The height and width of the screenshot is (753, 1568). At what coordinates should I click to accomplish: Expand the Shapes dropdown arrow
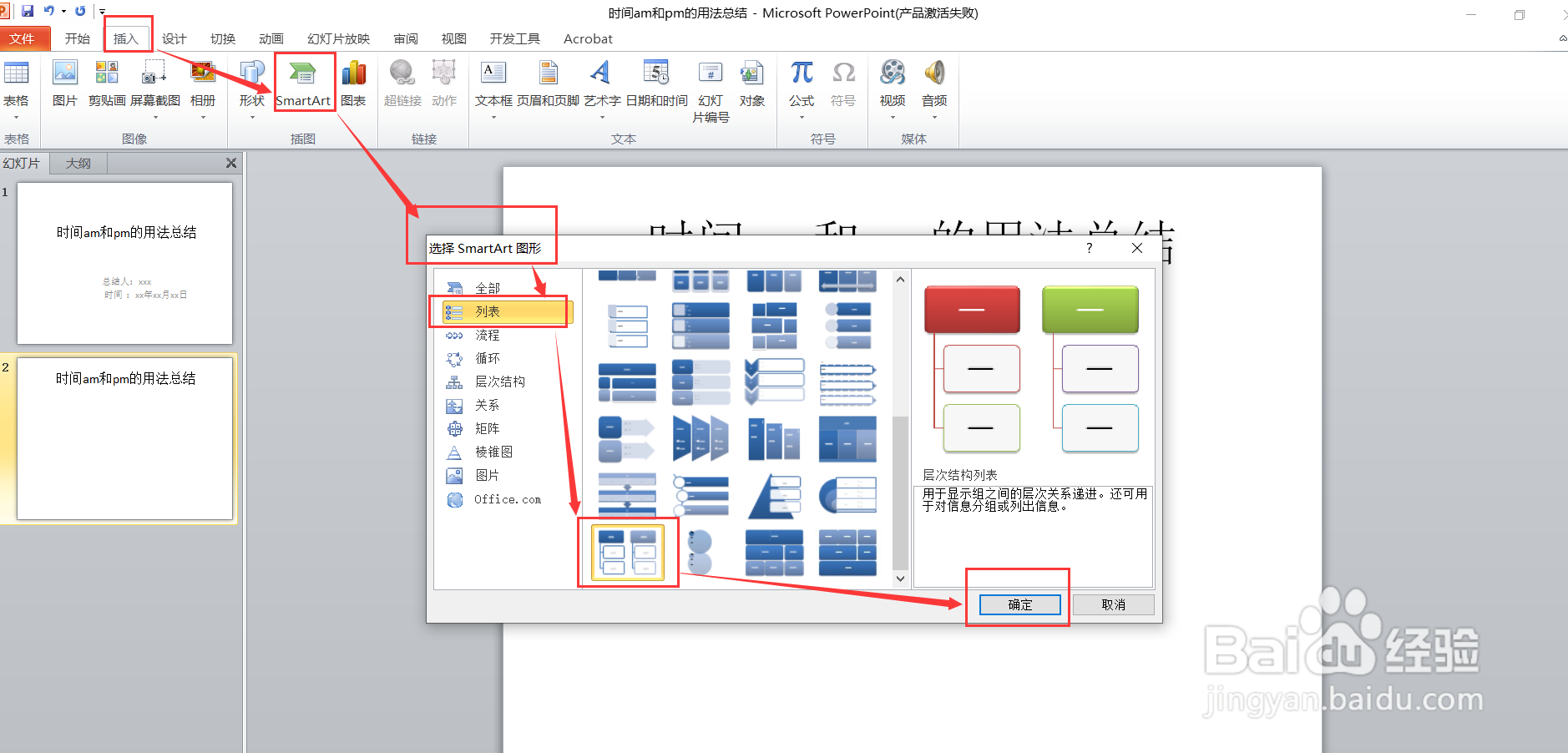click(x=252, y=118)
